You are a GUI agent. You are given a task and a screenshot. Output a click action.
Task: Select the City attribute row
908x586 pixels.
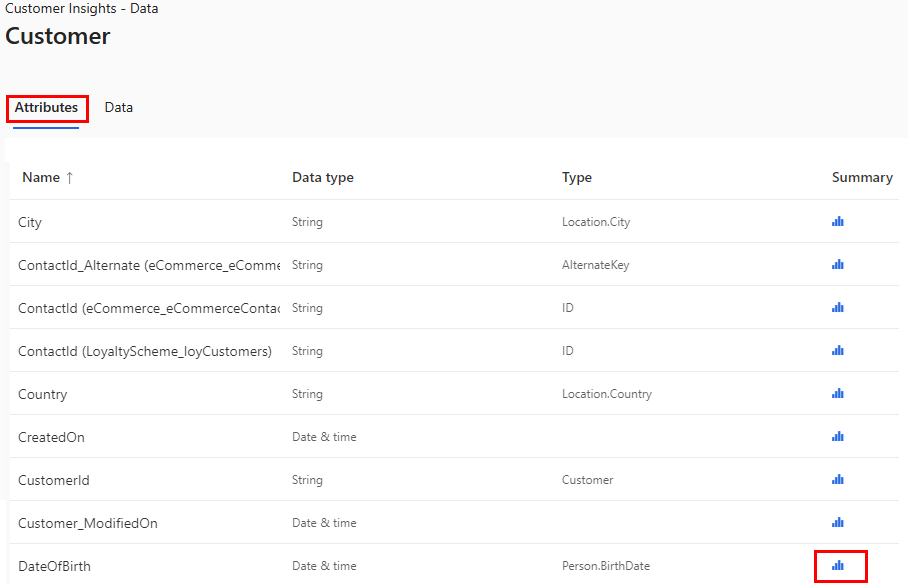pyautogui.click(x=30, y=221)
